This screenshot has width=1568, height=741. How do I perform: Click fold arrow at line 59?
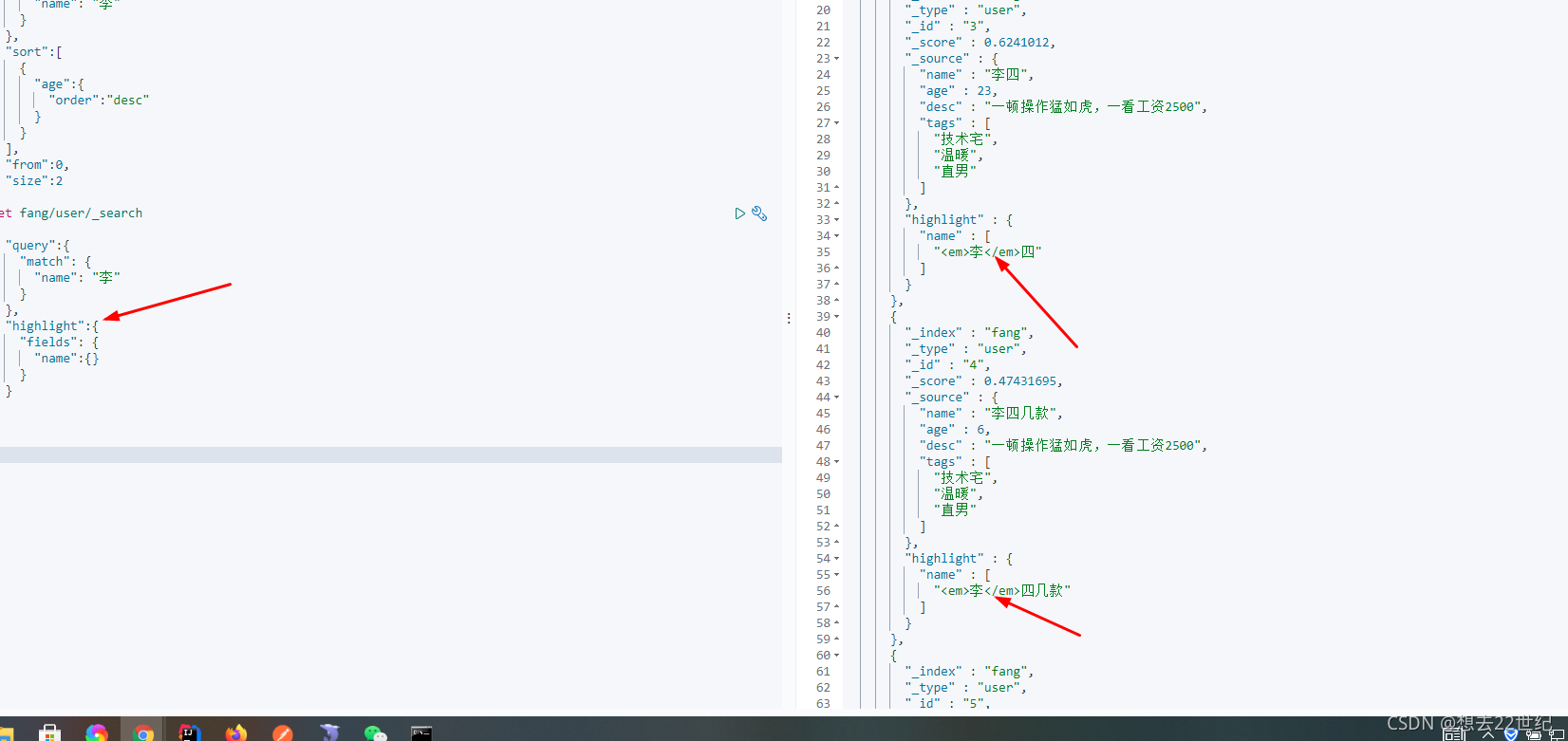pyautogui.click(x=836, y=639)
